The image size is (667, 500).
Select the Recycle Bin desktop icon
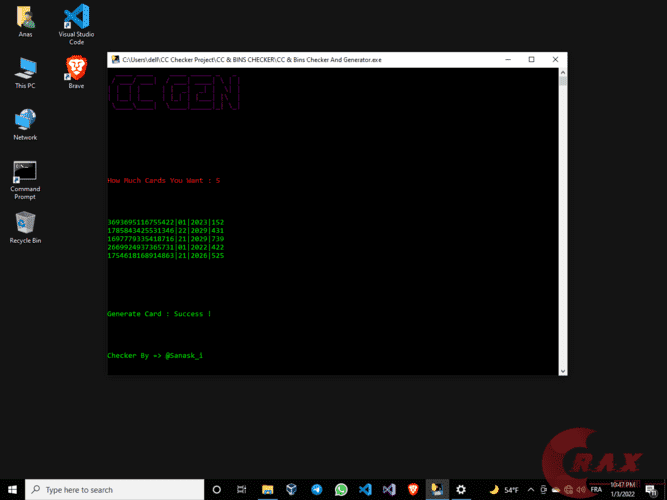pyautogui.click(x=25, y=228)
